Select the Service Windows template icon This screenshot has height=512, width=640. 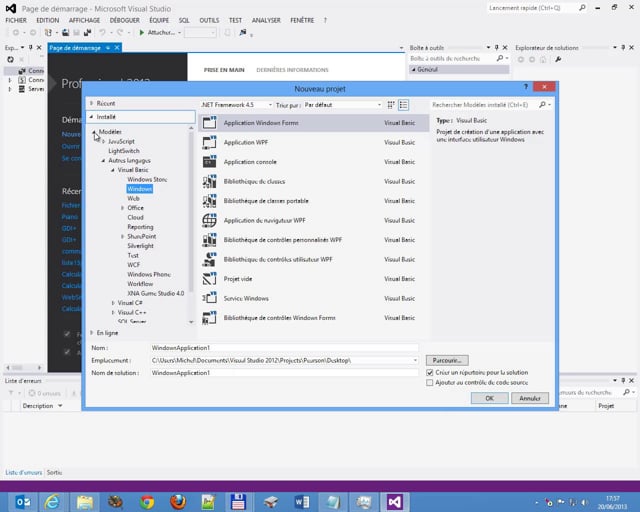[x=209, y=298]
